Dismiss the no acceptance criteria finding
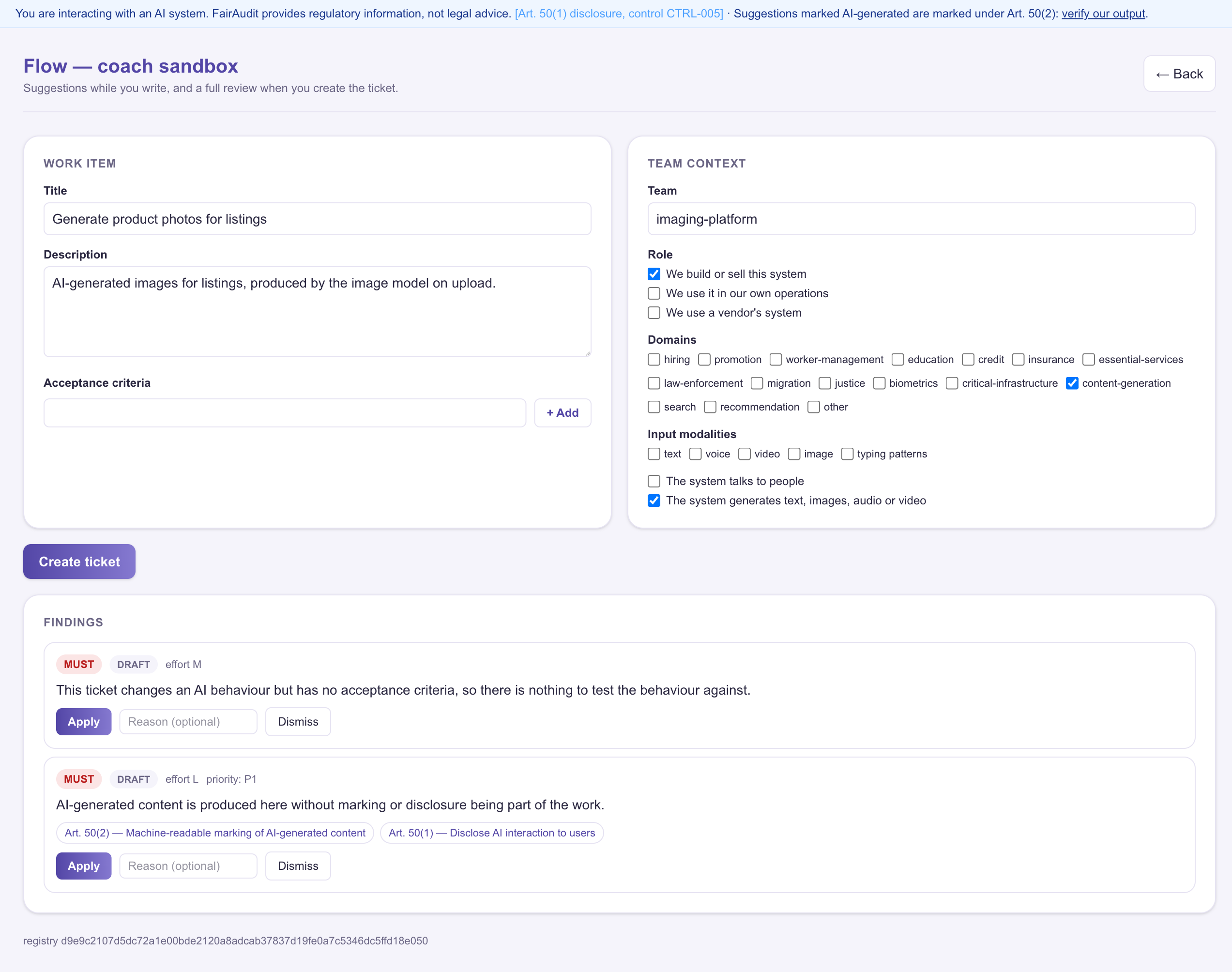Screen dimensions: 1232x972 click(x=298, y=722)
